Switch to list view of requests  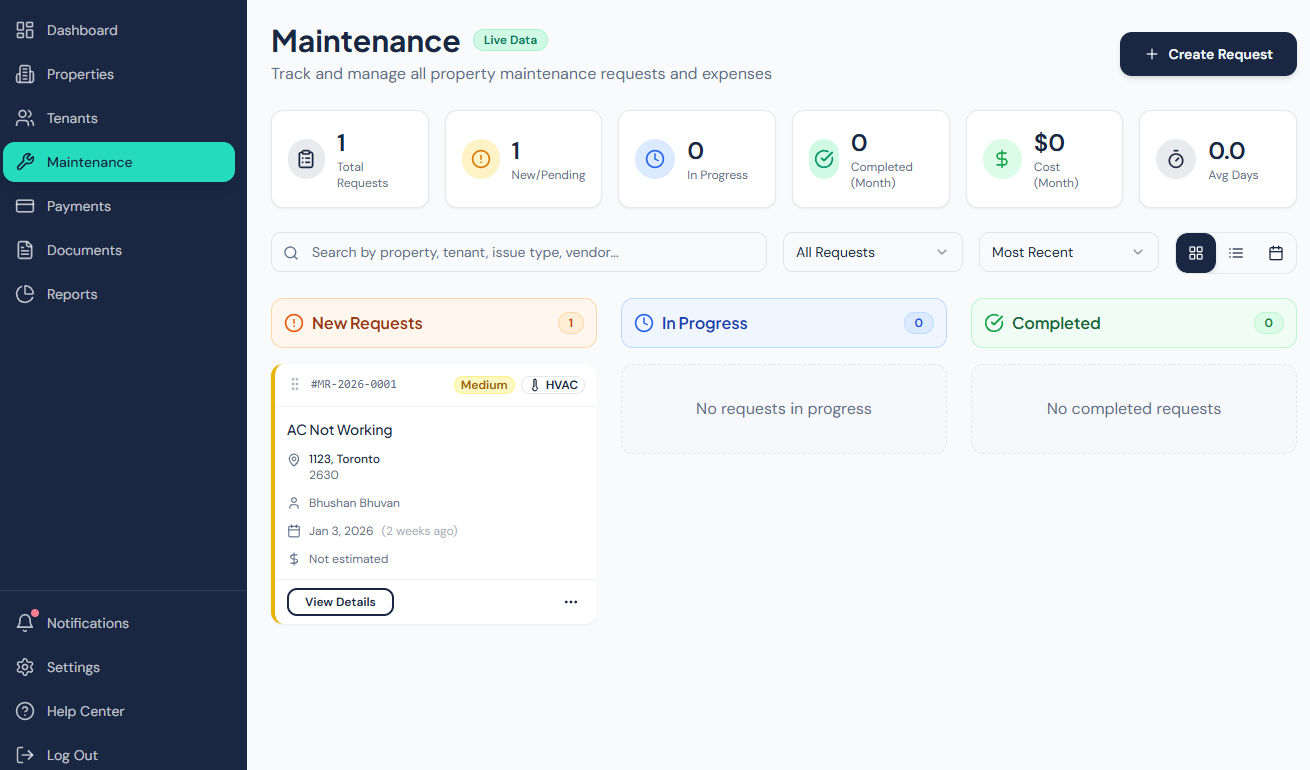(x=1235, y=252)
